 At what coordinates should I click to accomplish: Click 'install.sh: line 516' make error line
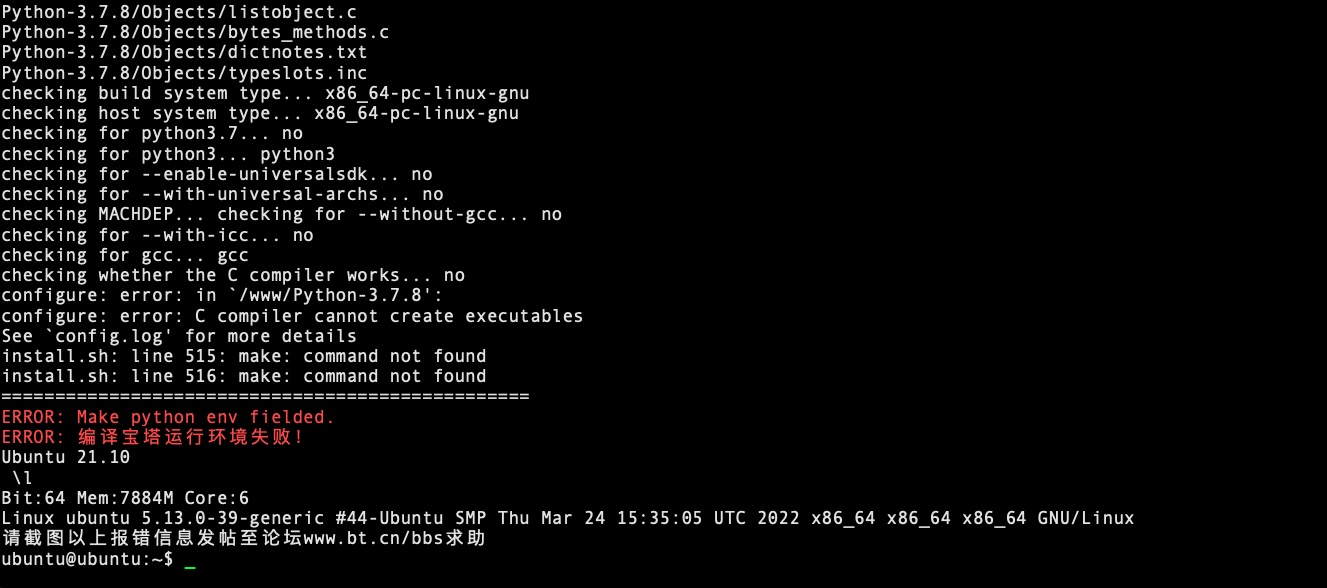pyautogui.click(x=244, y=376)
